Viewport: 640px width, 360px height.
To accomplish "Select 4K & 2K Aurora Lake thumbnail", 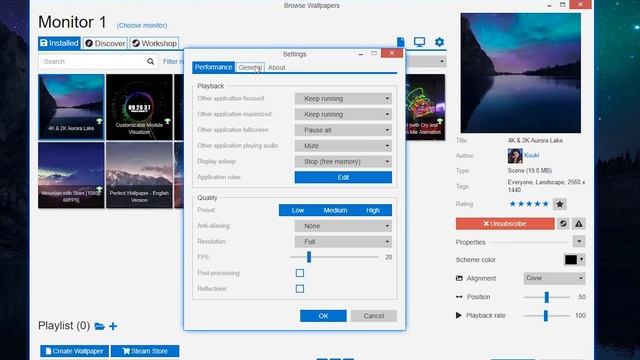I will tap(71, 107).
